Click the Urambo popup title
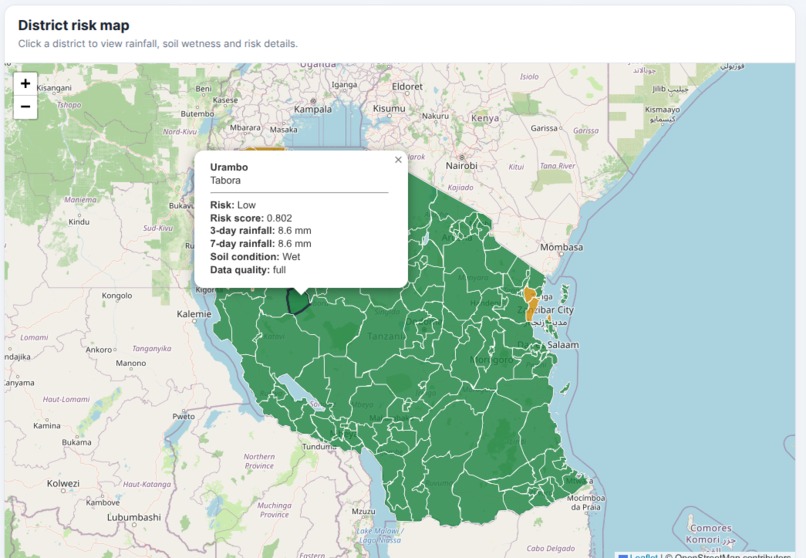The width and height of the screenshot is (806, 558). click(x=229, y=167)
